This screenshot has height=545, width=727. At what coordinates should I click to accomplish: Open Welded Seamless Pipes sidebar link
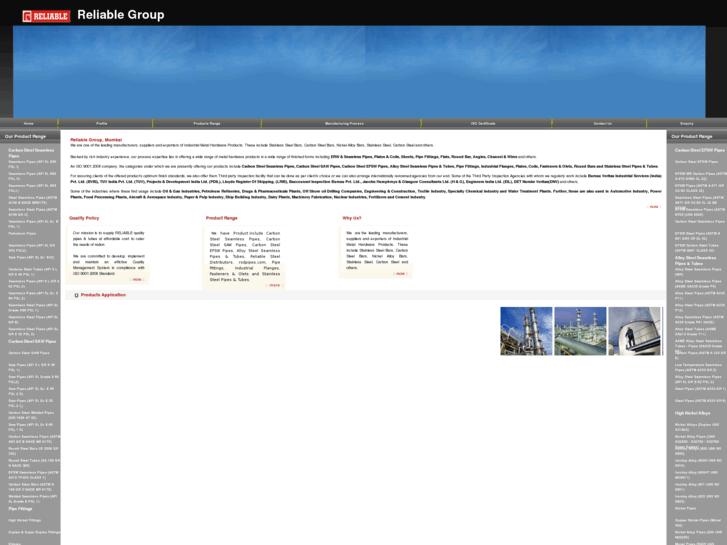coord(33,499)
